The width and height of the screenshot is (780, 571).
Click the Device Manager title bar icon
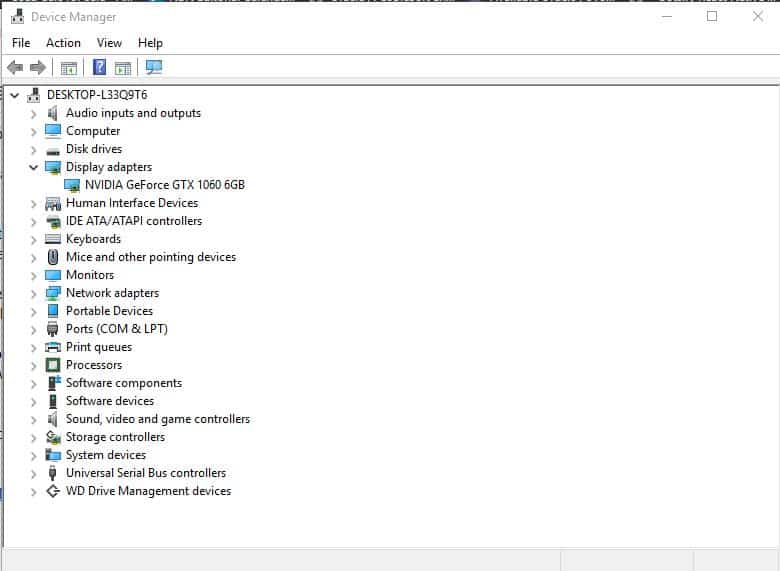click(x=17, y=16)
